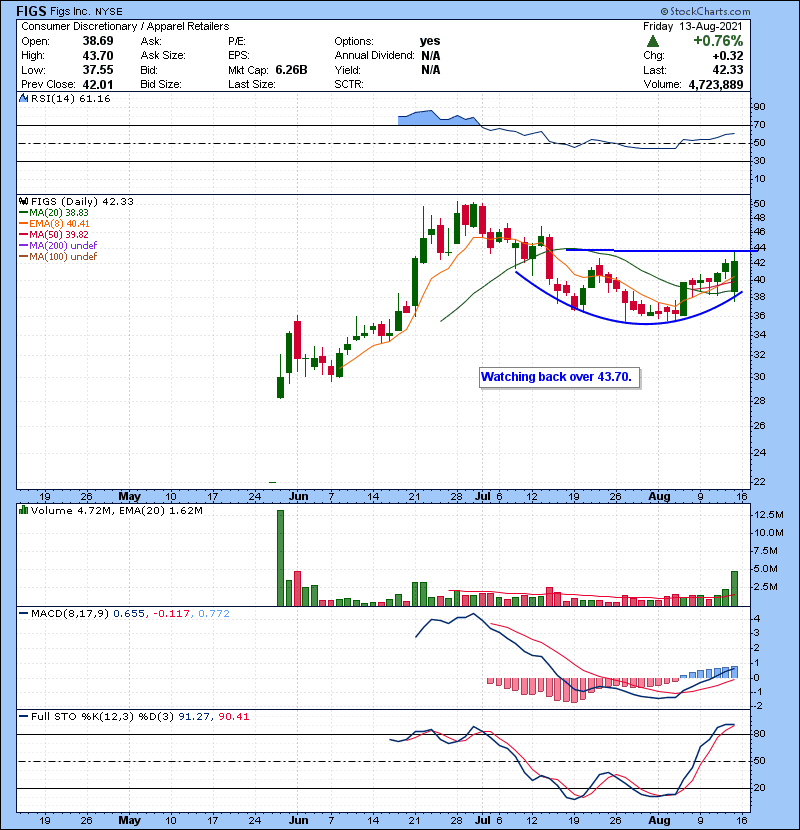Click the RSI(14) 61.16 panel label

(70, 98)
